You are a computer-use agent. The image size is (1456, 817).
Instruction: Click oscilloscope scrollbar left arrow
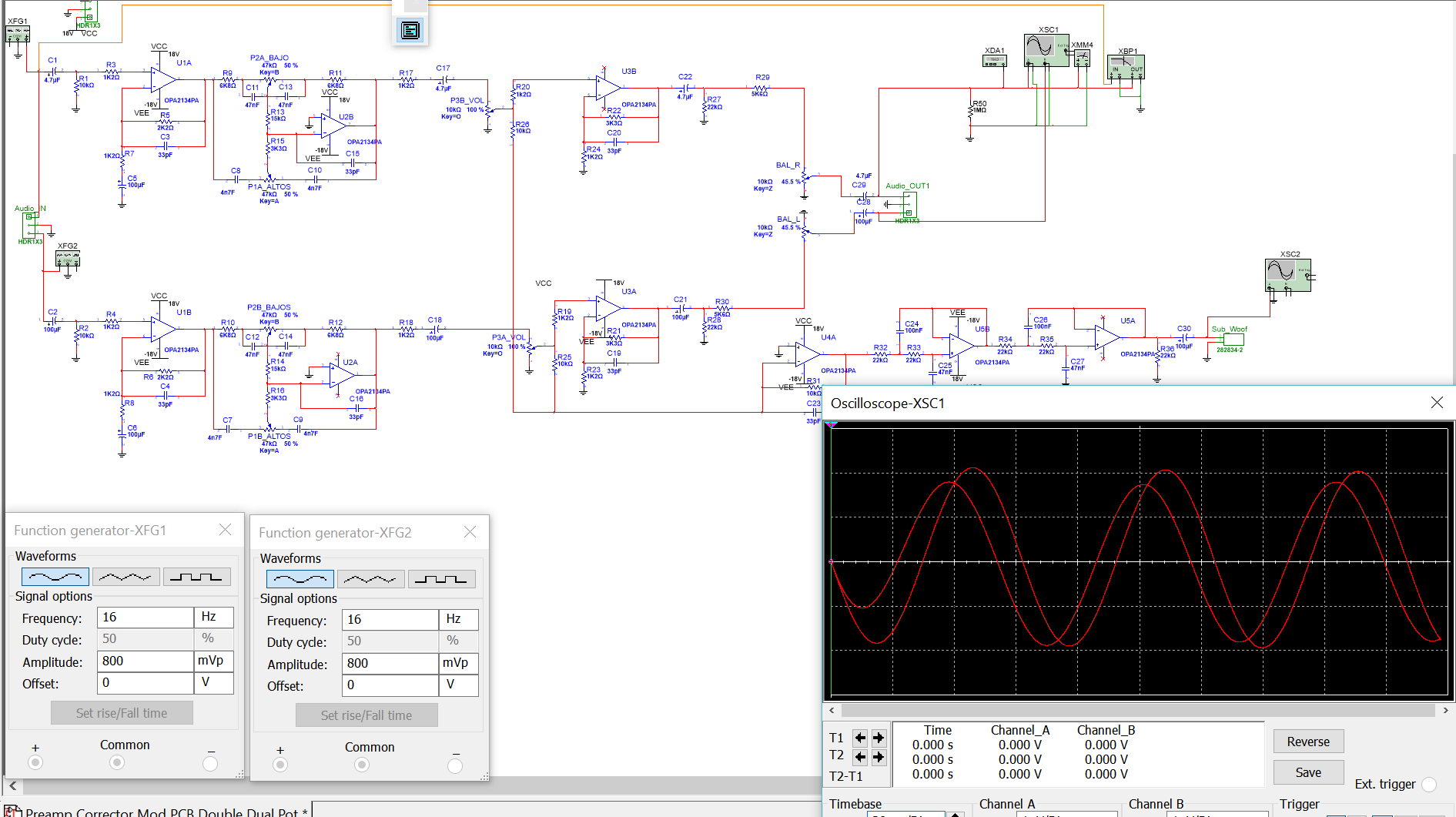point(832,710)
